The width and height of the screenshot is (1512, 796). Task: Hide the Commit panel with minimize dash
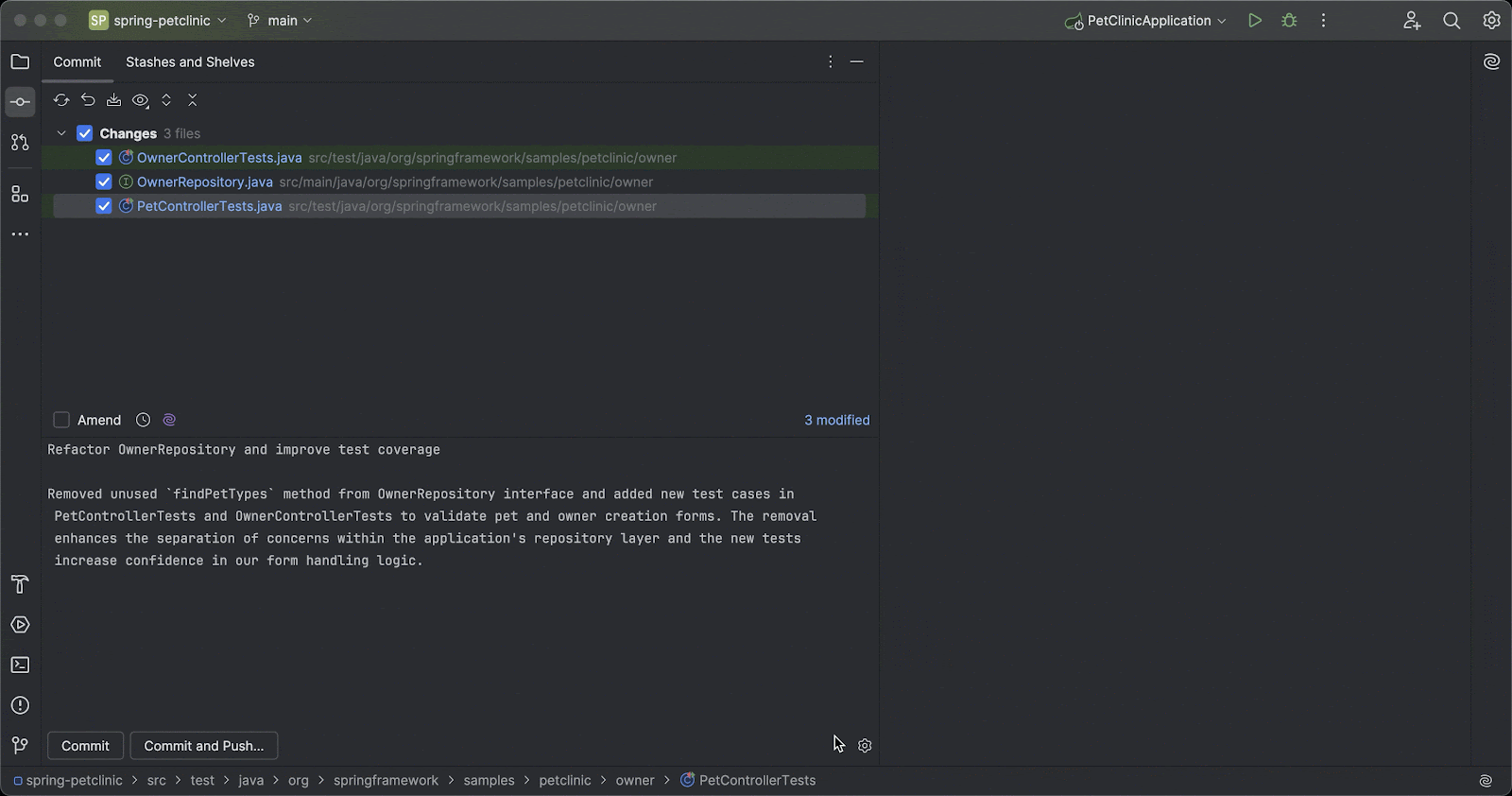coord(857,61)
